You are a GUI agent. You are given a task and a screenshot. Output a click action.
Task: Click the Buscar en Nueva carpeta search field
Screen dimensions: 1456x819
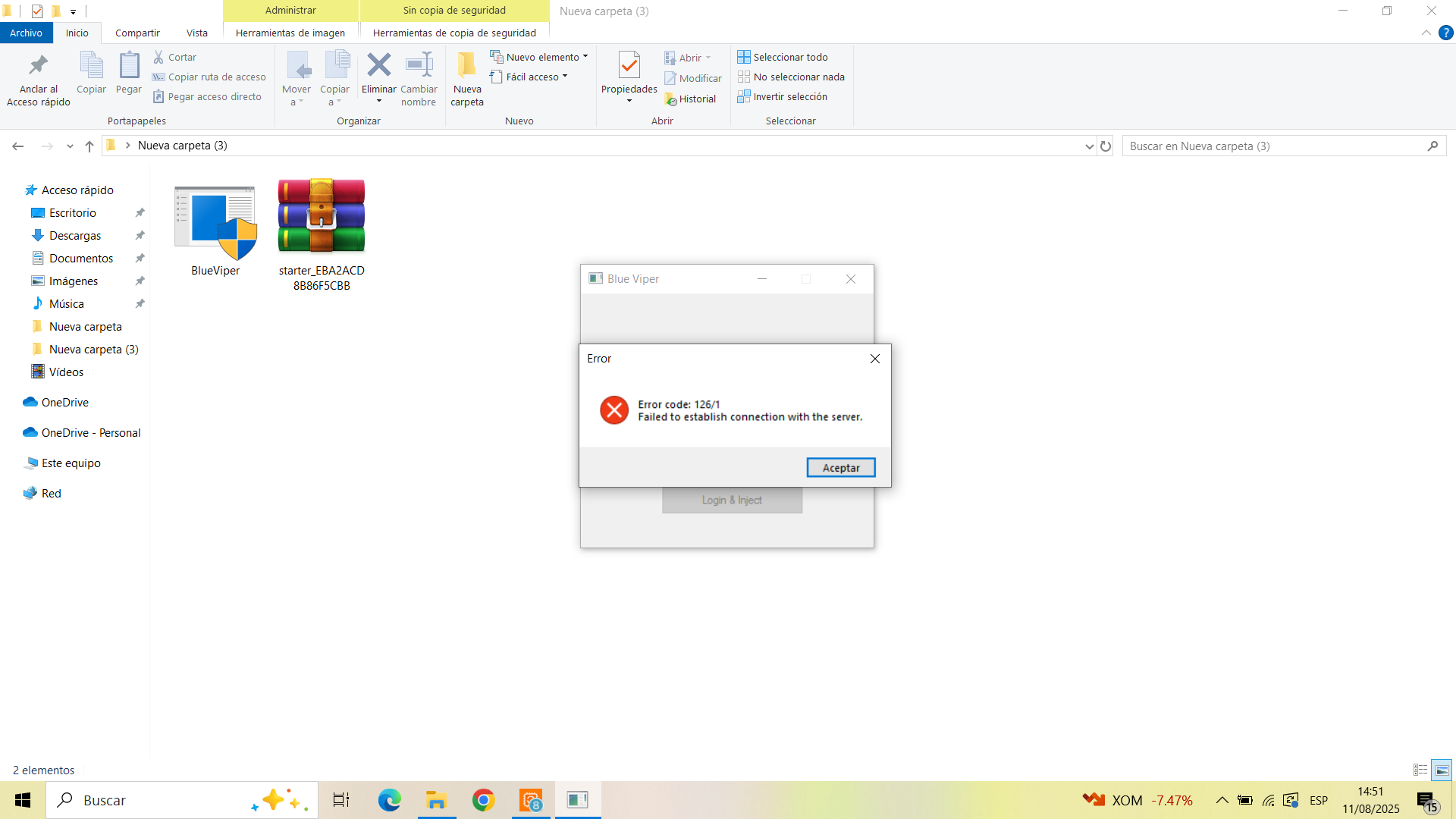coord(1274,146)
